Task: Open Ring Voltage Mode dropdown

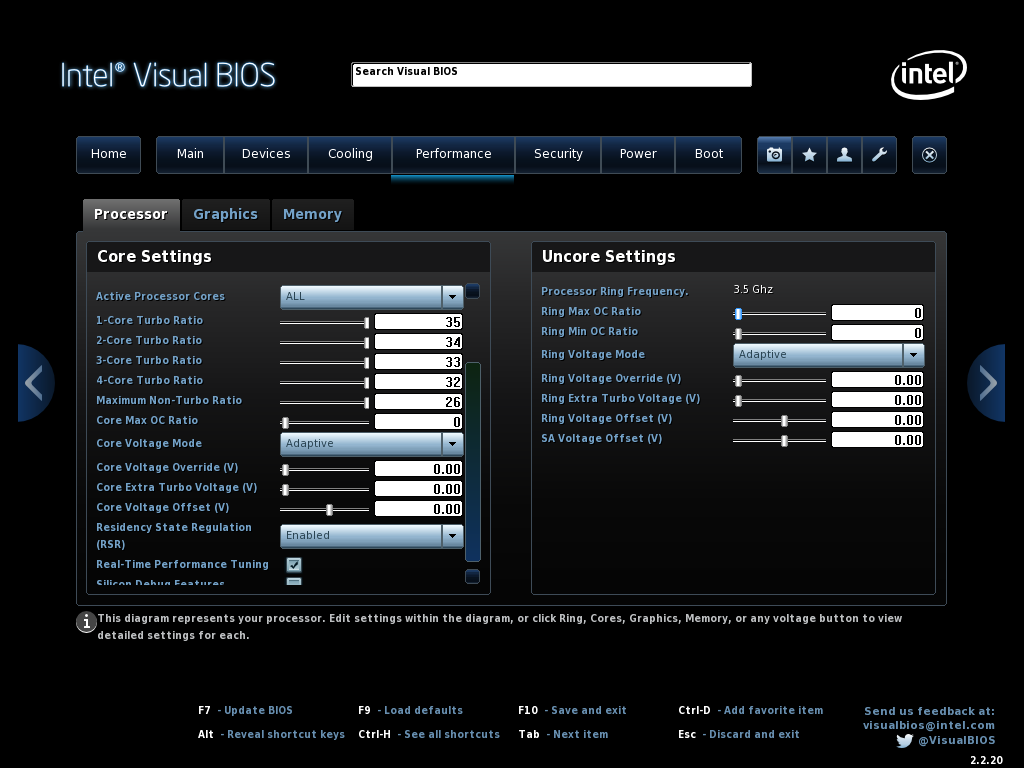Action: [x=828, y=355]
